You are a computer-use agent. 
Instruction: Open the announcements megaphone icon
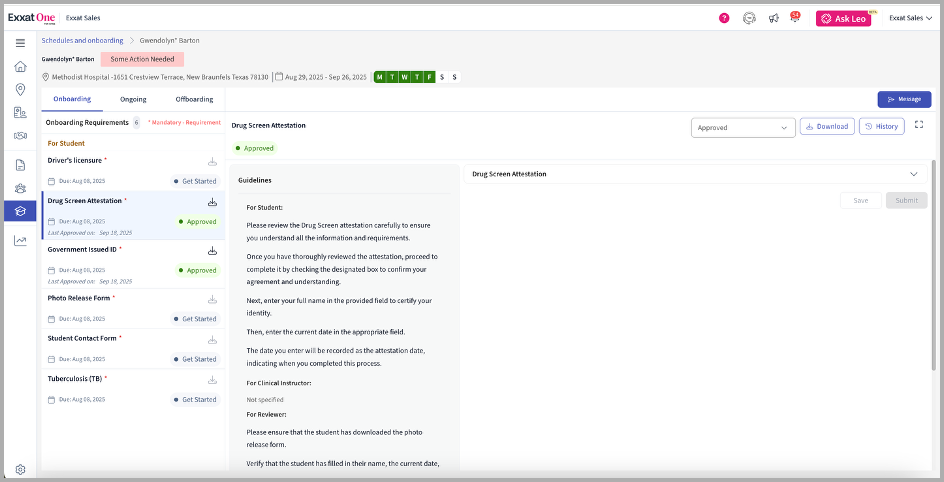point(773,18)
